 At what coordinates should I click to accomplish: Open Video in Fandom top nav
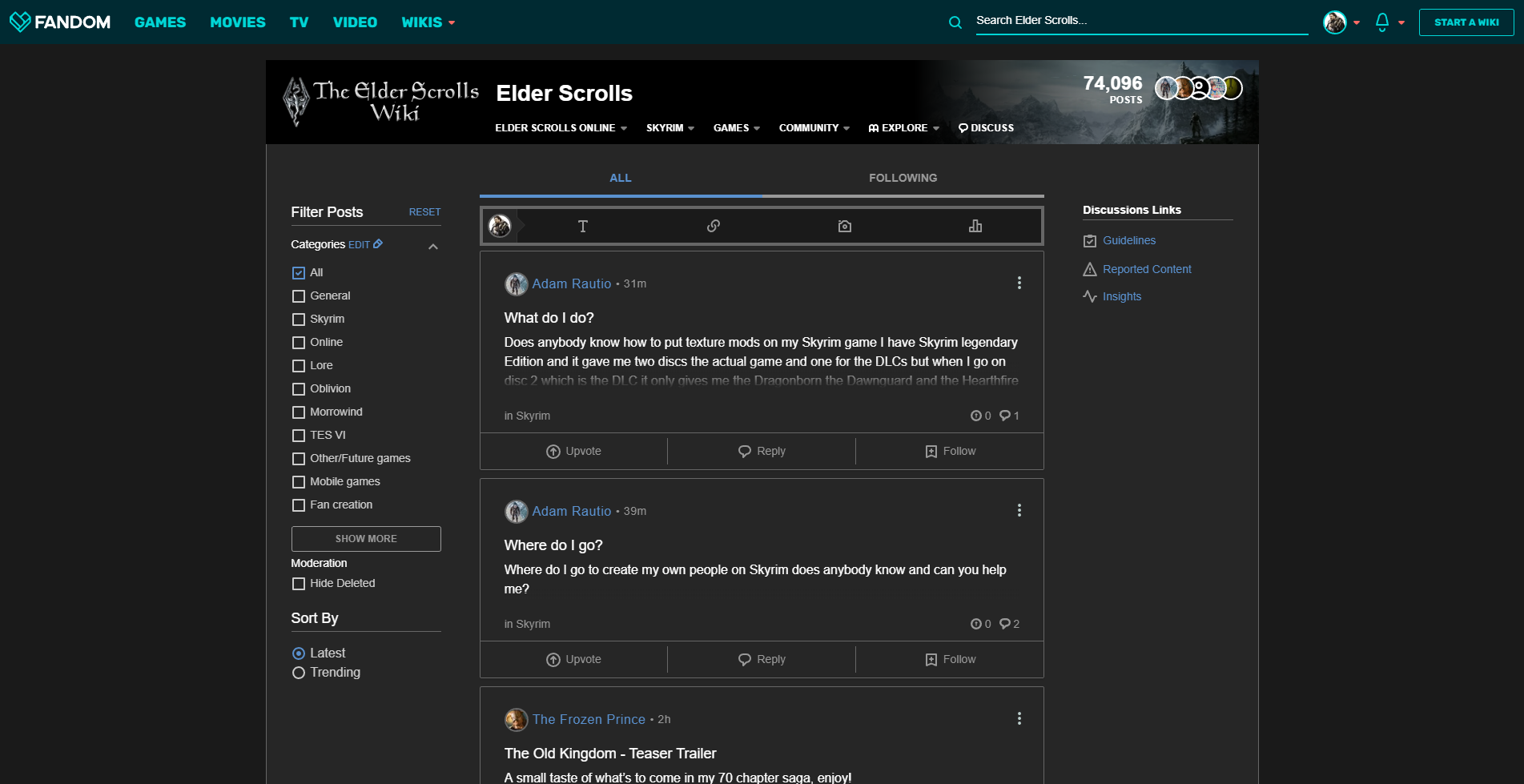[x=355, y=22]
